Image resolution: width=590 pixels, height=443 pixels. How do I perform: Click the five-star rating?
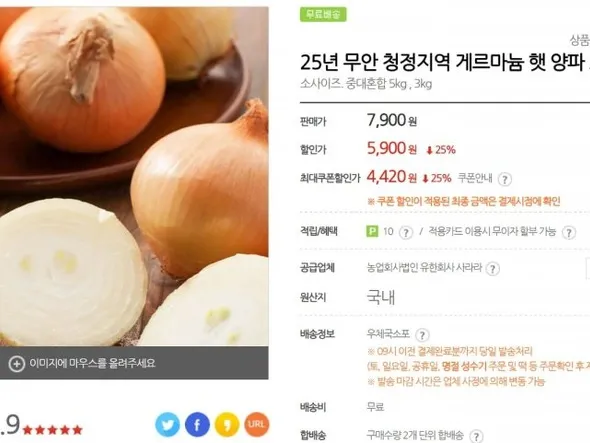click(x=52, y=430)
